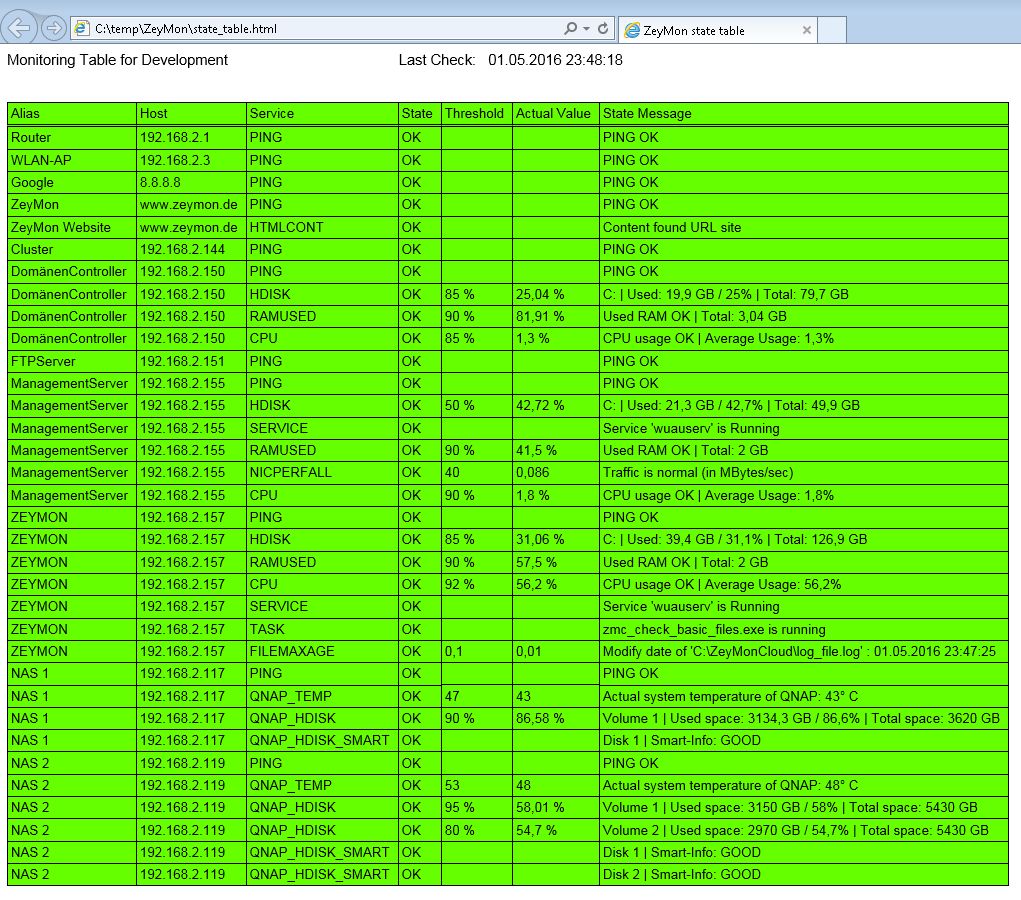The width and height of the screenshot is (1021, 900).
Task: Click the Google alias cell
Action: tap(32, 183)
